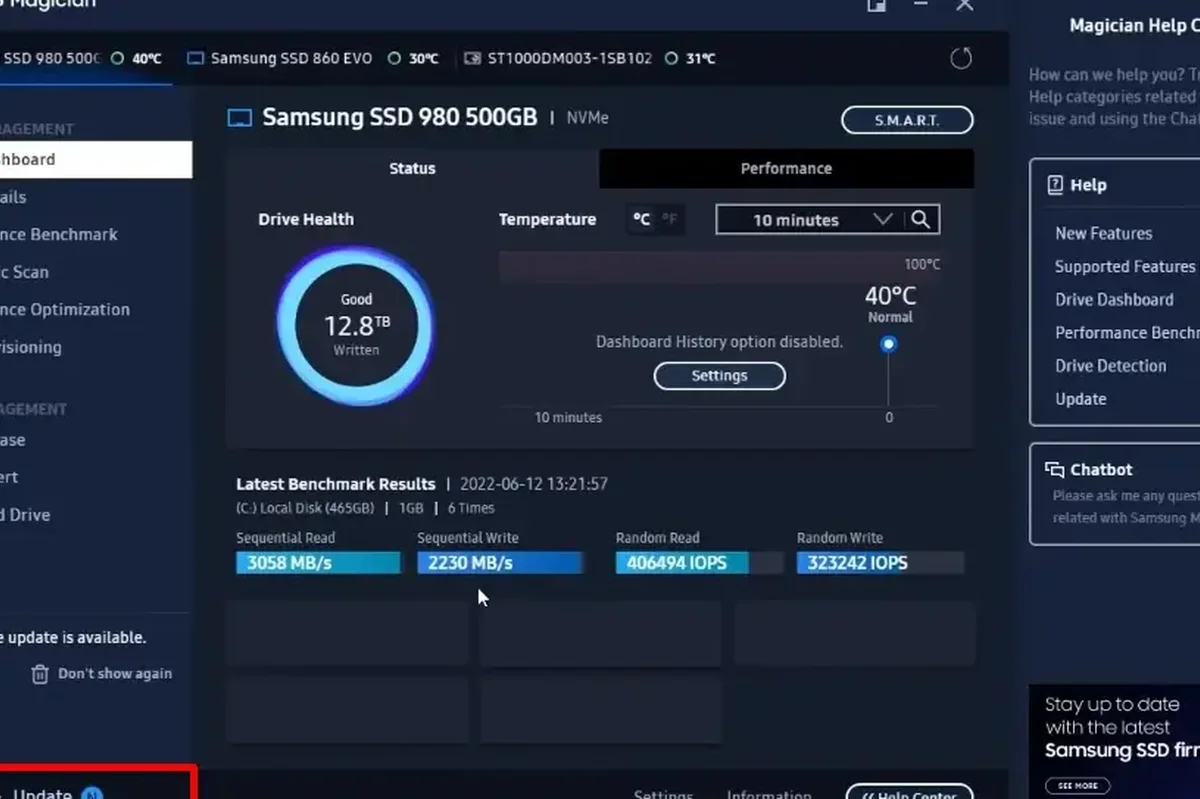The width and height of the screenshot is (1200, 799).
Task: Select the ST1000DM003-1SB102 drive tab
Action: pyautogui.click(x=590, y=59)
